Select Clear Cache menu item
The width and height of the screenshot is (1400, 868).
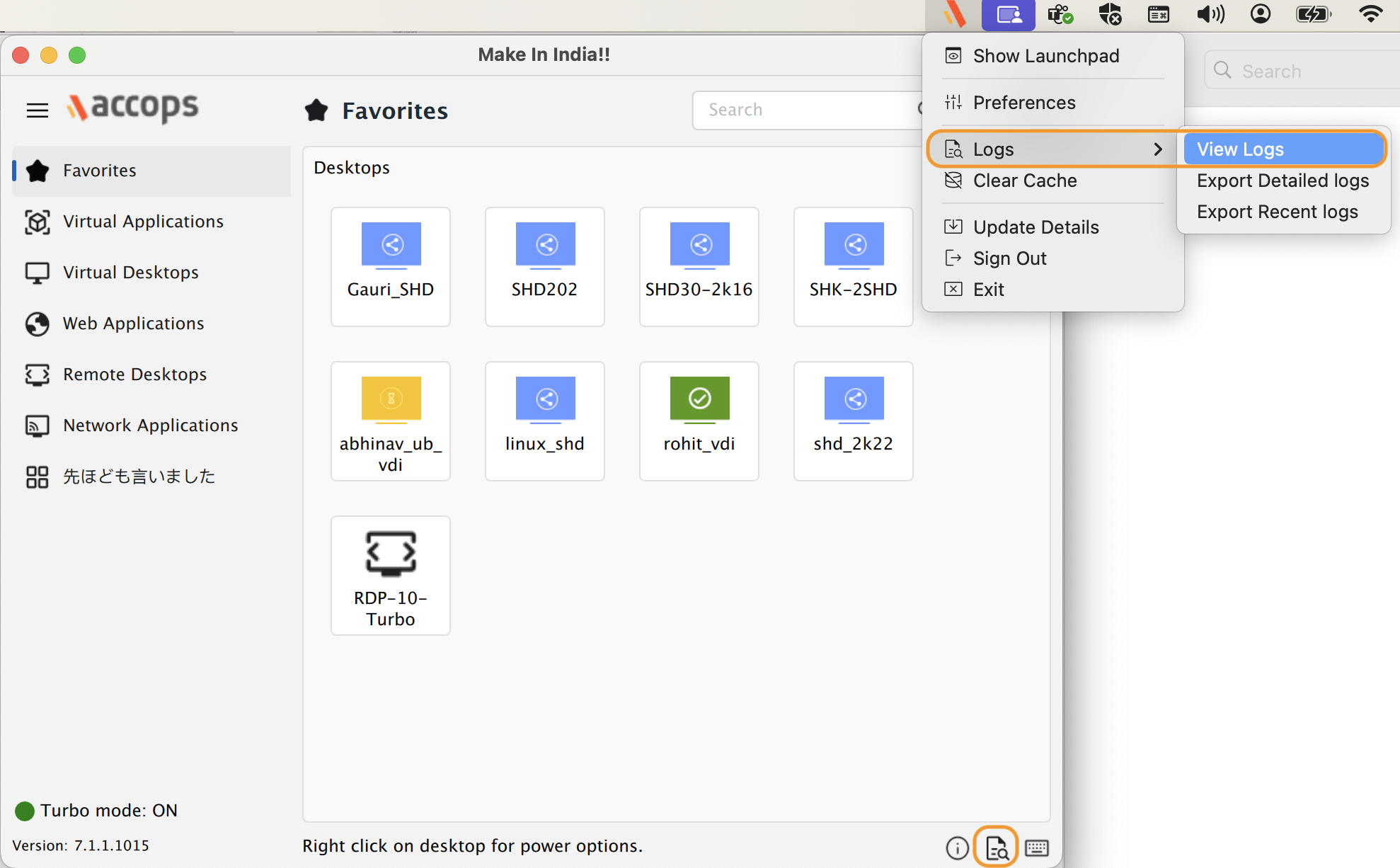point(1024,181)
